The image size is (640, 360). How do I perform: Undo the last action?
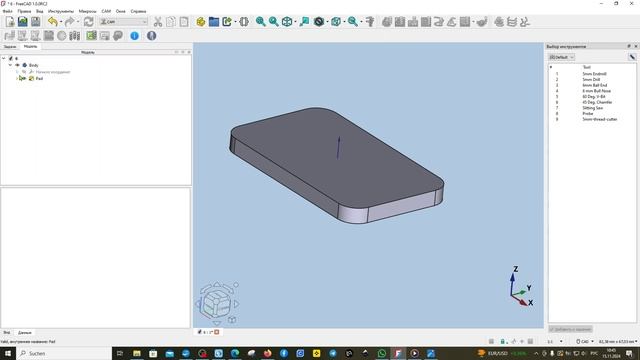click(x=52, y=22)
